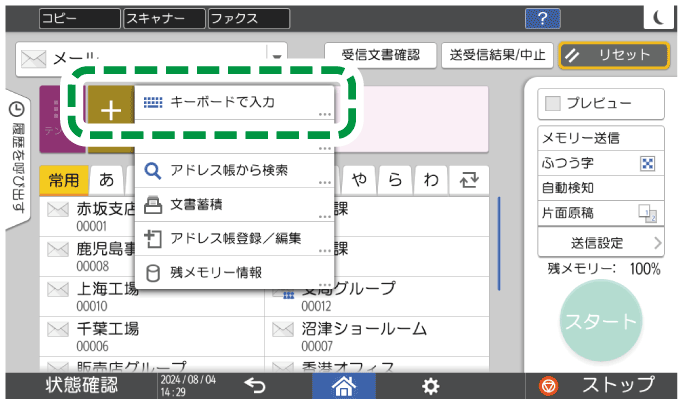
Task: Select 文書蓄積 menu entry
Action: point(234,204)
